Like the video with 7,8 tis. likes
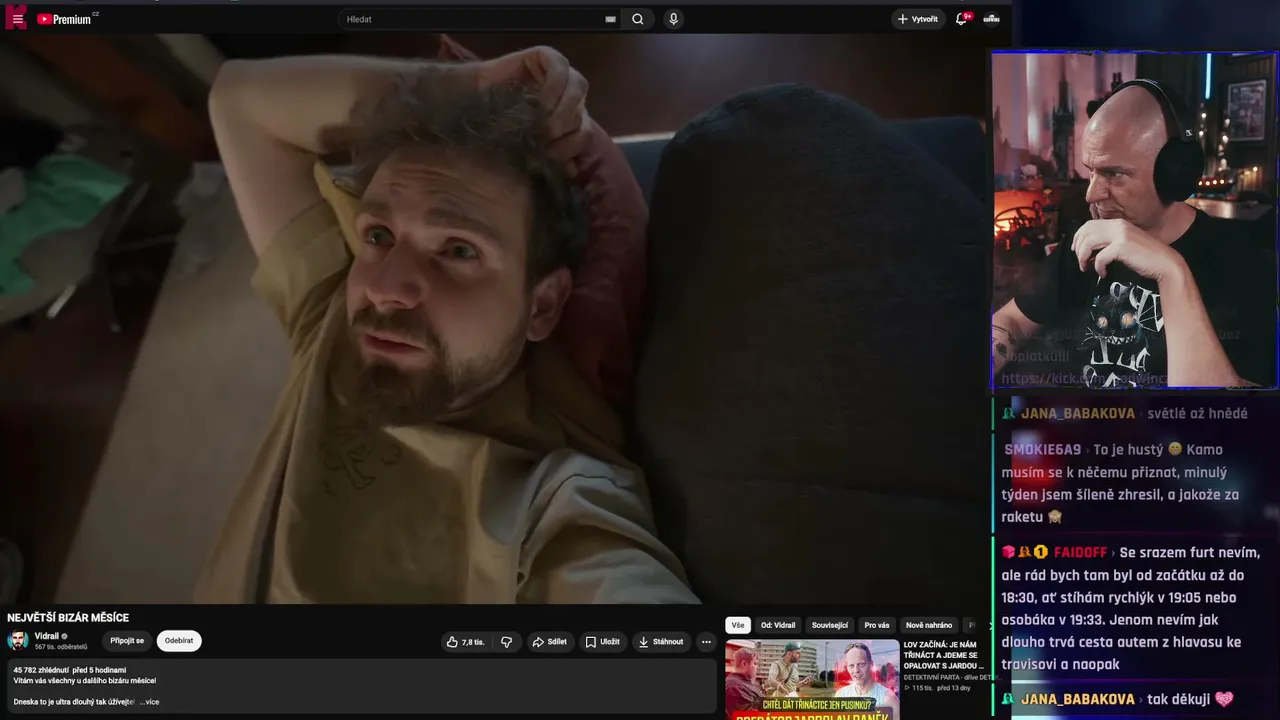Image resolution: width=1280 pixels, height=720 pixels. pos(466,642)
